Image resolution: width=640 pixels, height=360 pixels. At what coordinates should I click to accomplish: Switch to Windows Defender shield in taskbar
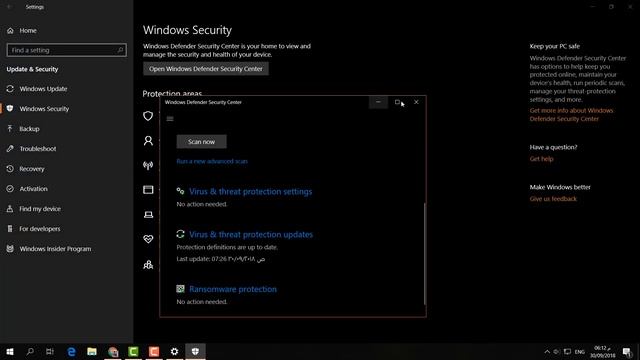coord(195,351)
